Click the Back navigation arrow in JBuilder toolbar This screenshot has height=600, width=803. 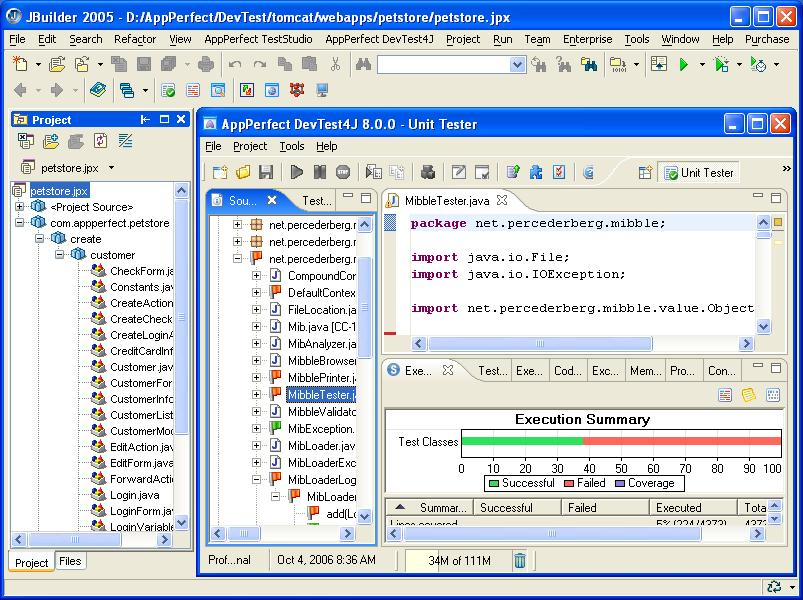click(20, 90)
